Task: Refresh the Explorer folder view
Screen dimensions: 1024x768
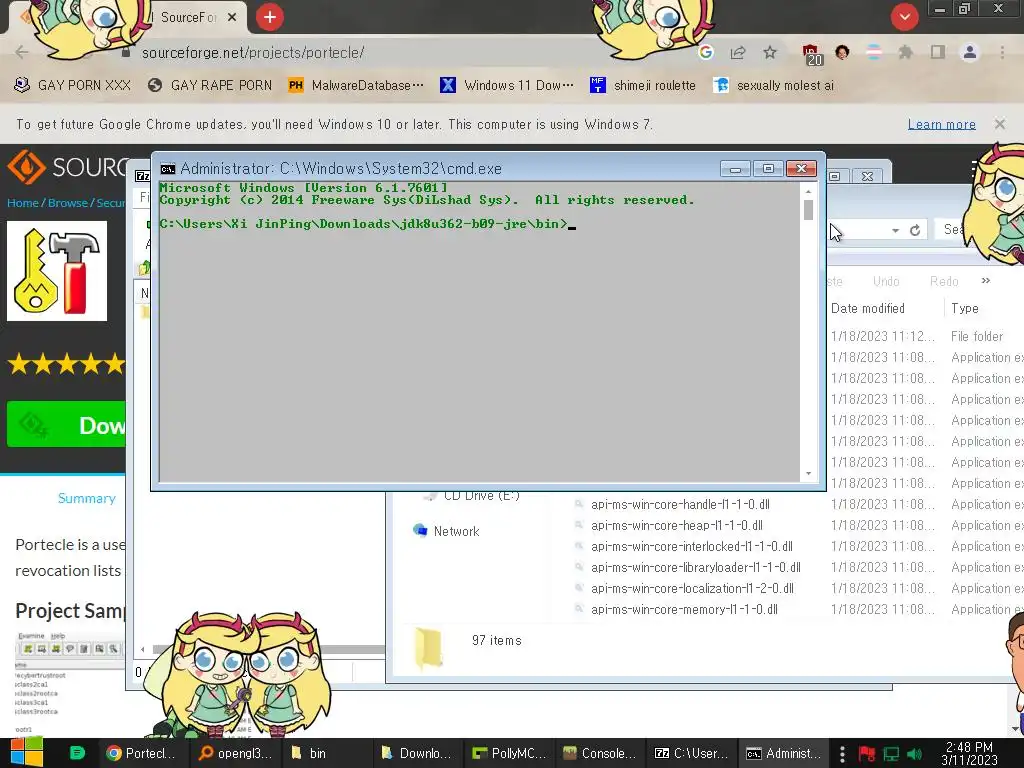Action: point(915,230)
